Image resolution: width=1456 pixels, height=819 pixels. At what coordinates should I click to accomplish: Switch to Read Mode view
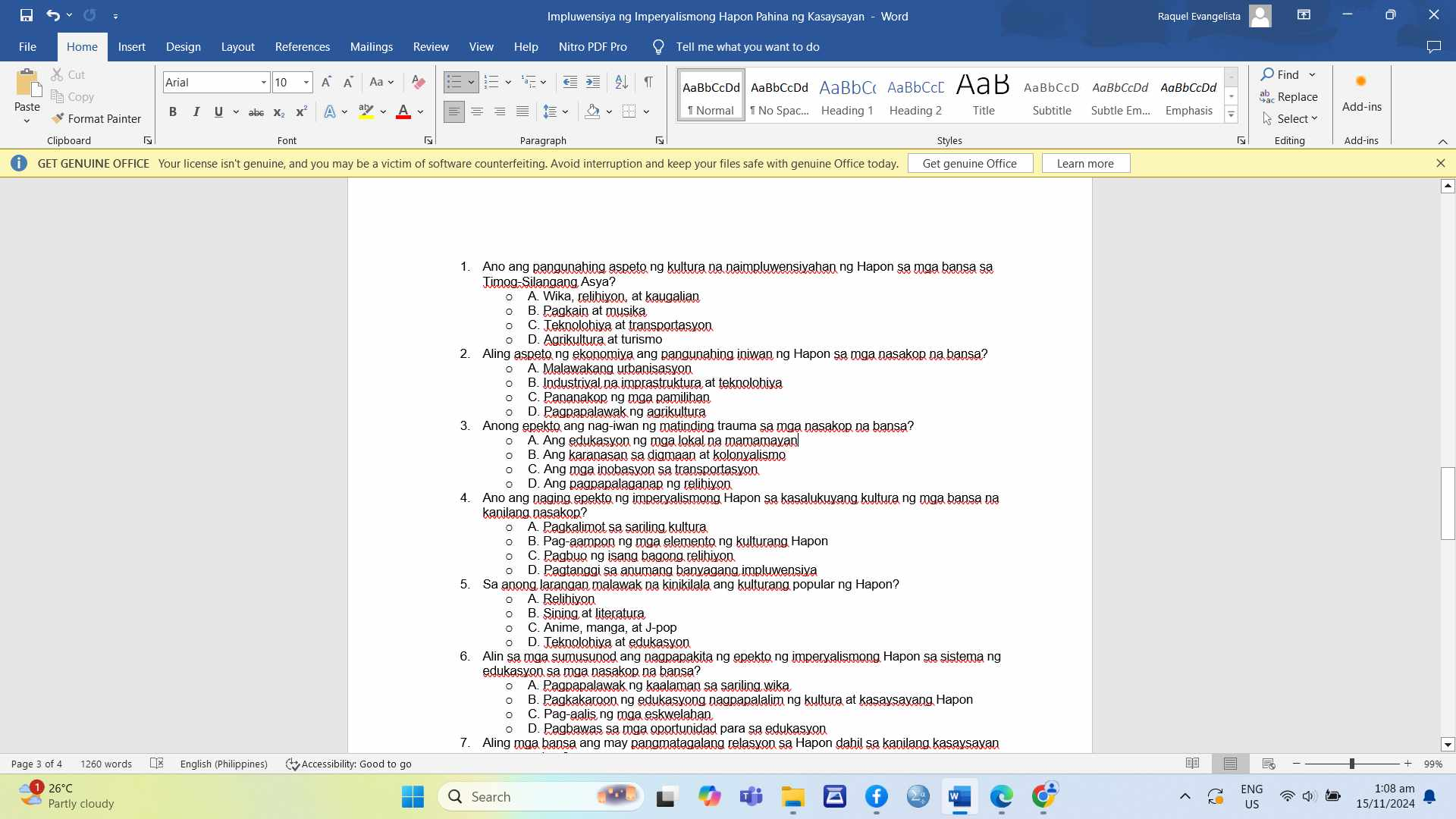(x=1192, y=764)
